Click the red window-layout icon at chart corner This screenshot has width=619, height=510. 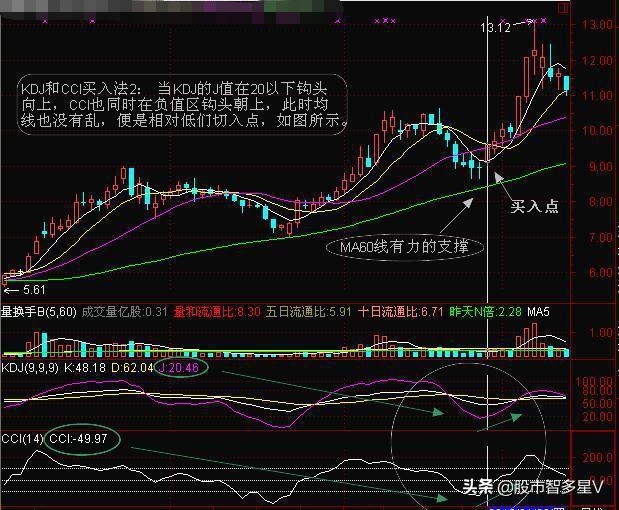[564, 8]
